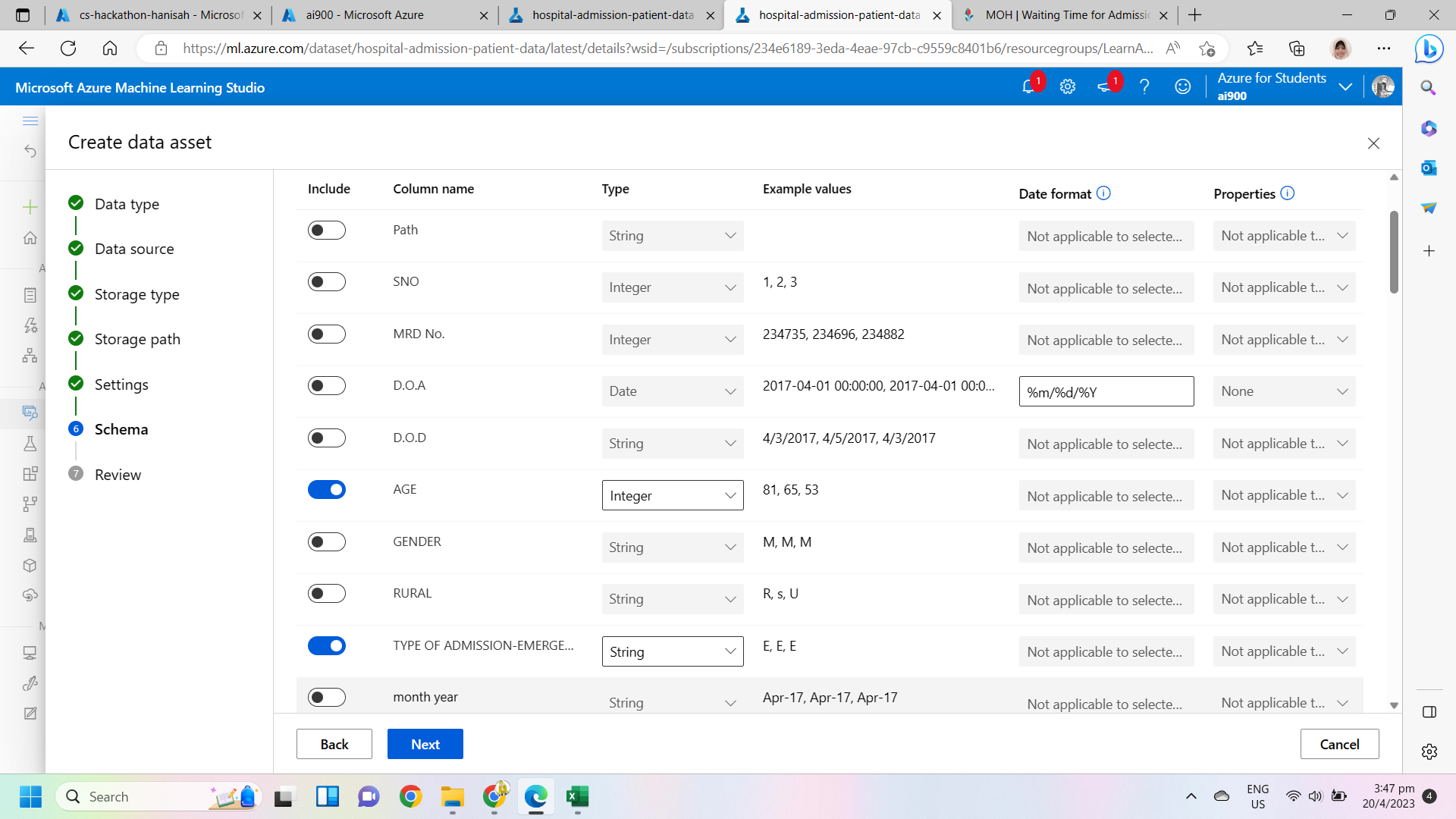
Task: Disable the AGE column include toggle
Action: [327, 490]
